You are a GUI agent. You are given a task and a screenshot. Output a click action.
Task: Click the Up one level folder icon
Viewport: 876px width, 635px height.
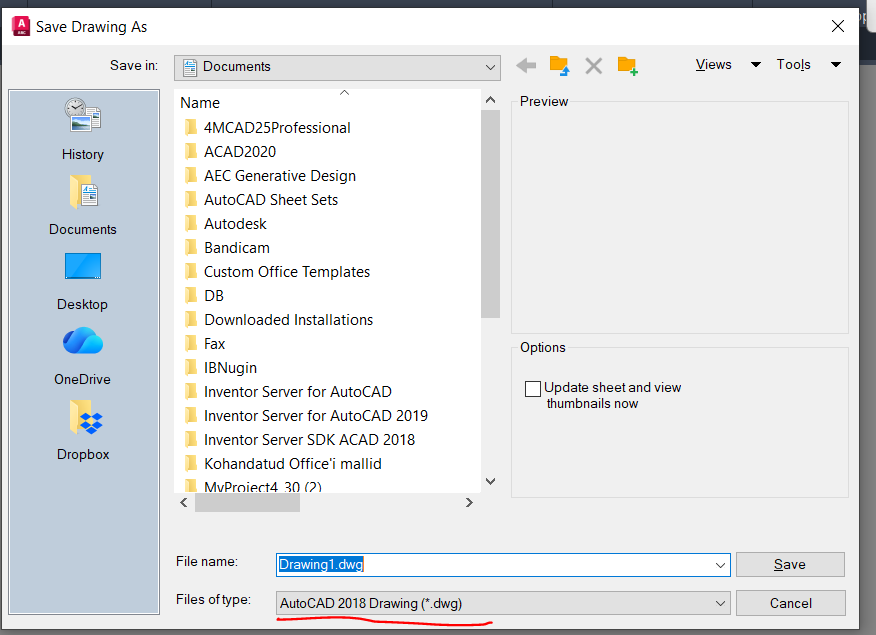tap(559, 66)
